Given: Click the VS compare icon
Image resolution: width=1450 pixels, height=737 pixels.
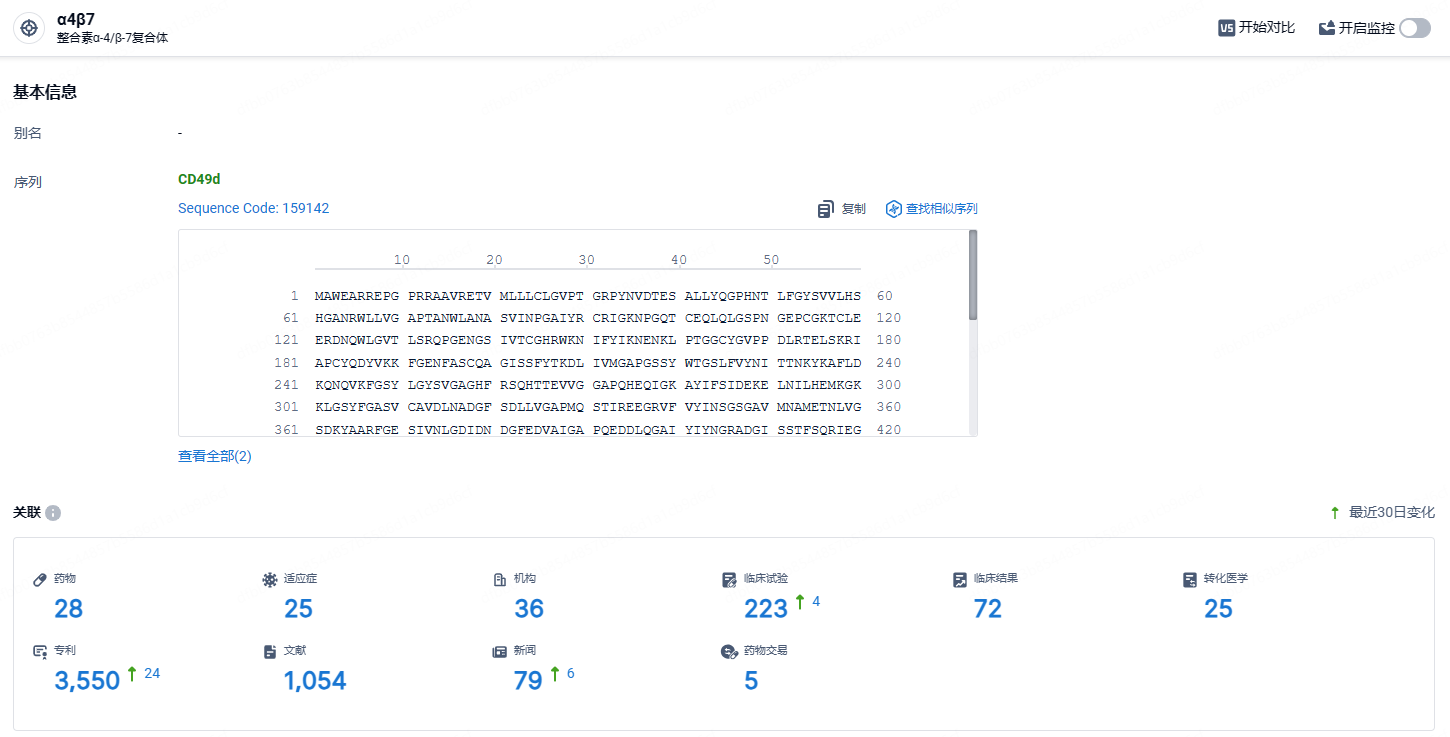Looking at the screenshot, I should pyautogui.click(x=1226, y=28).
